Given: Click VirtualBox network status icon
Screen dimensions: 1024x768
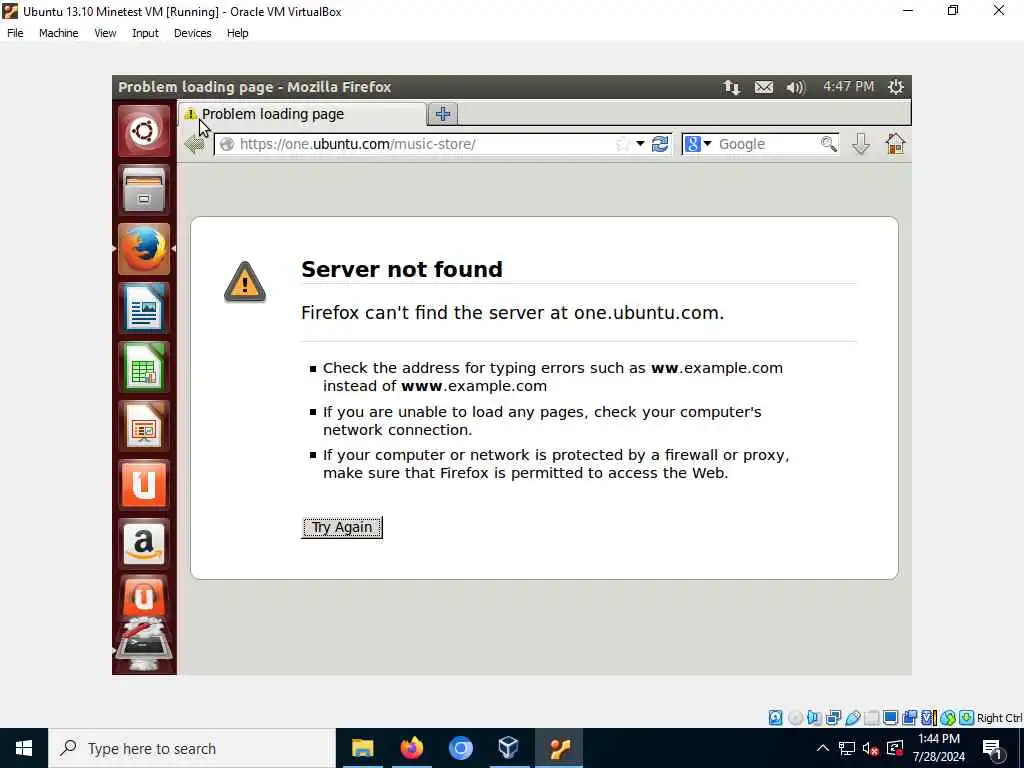Looking at the screenshot, I should 833,718.
